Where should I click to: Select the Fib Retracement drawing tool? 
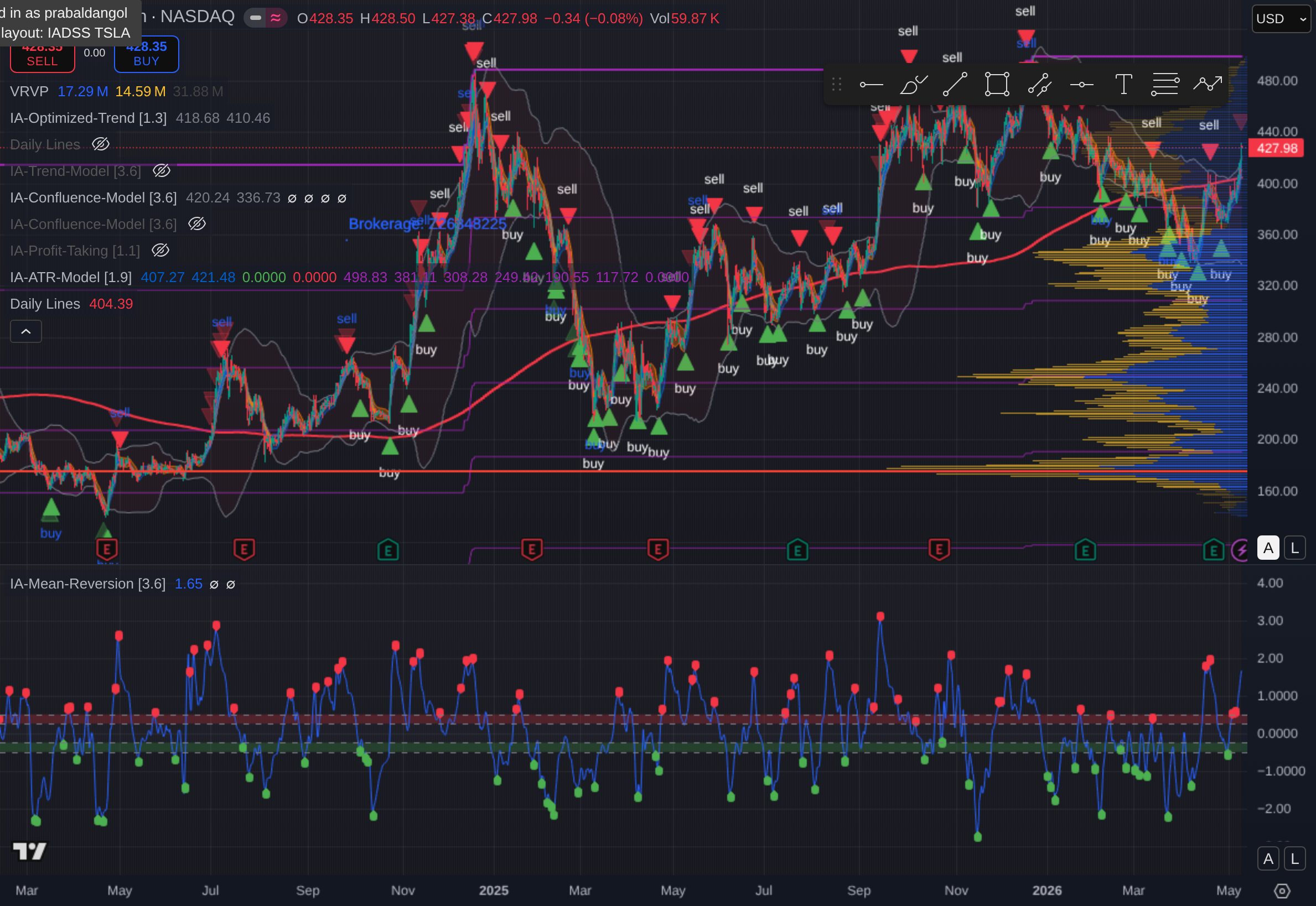click(x=1165, y=85)
